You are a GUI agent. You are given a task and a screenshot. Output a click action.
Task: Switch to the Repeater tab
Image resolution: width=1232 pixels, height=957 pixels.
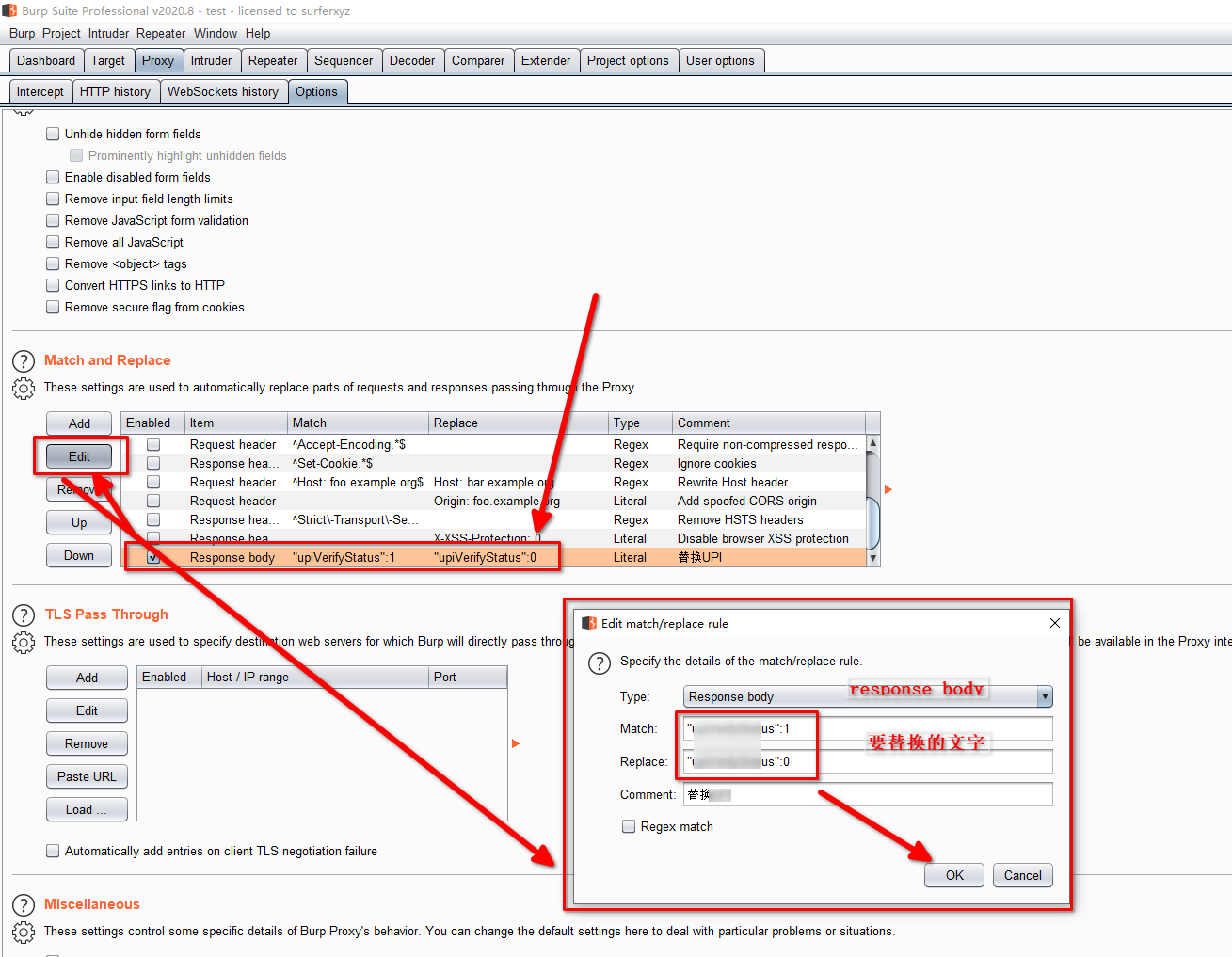[x=272, y=60]
